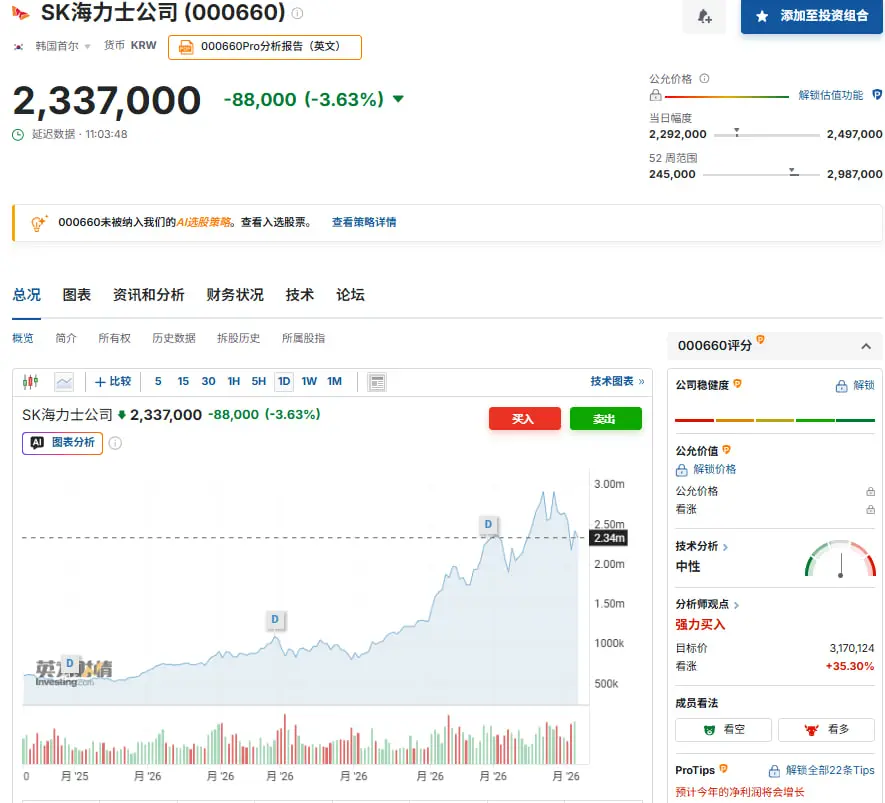Collapse the 000660评分 panel chevron

pyautogui.click(x=866, y=346)
